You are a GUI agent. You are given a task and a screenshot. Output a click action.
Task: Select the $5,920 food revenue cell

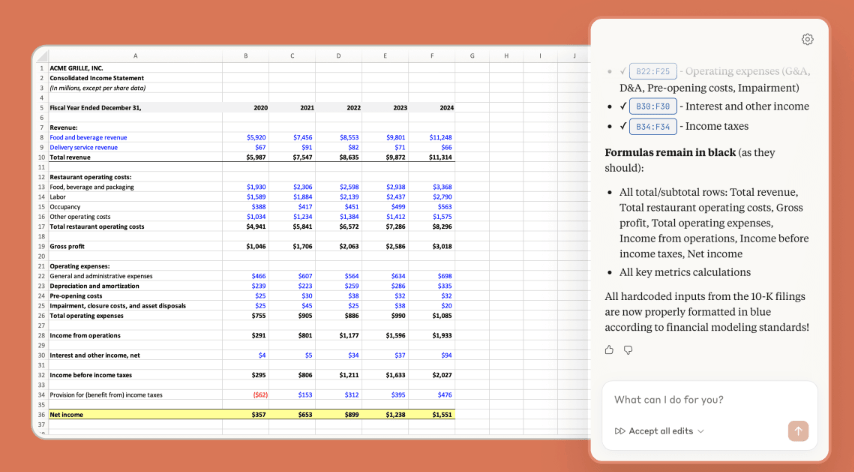click(246, 138)
